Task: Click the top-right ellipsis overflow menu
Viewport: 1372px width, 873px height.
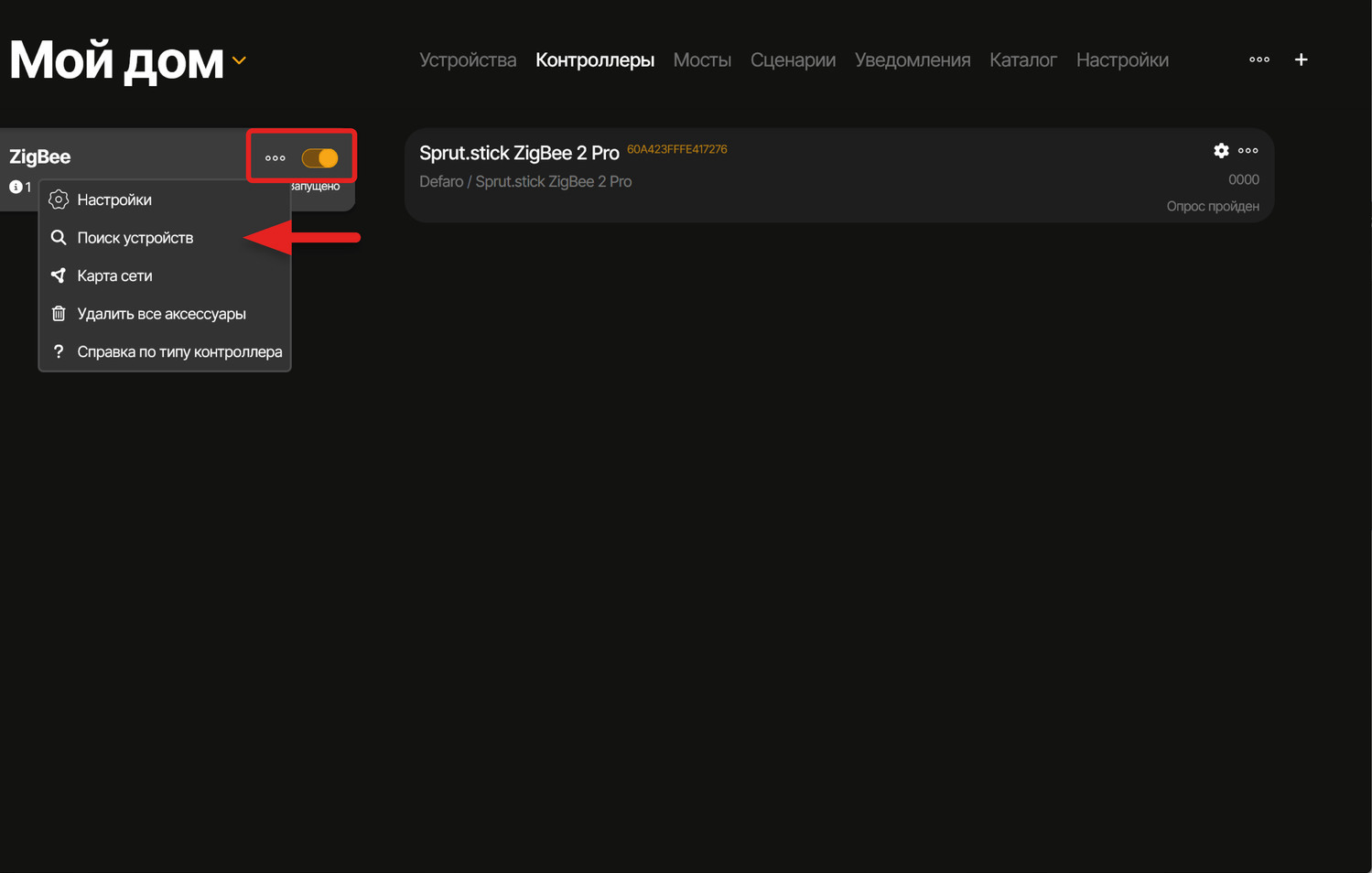Action: [x=1259, y=59]
